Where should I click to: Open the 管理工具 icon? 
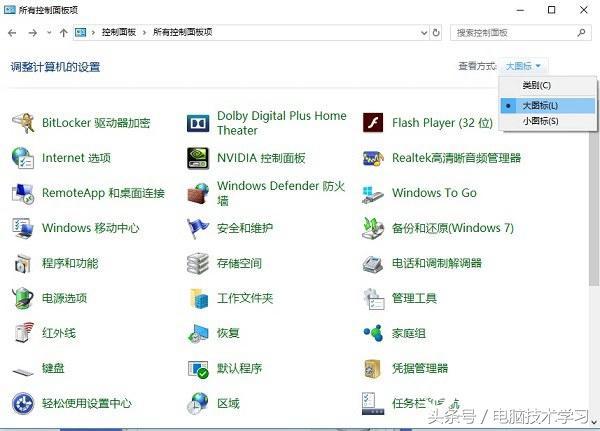pos(373,299)
